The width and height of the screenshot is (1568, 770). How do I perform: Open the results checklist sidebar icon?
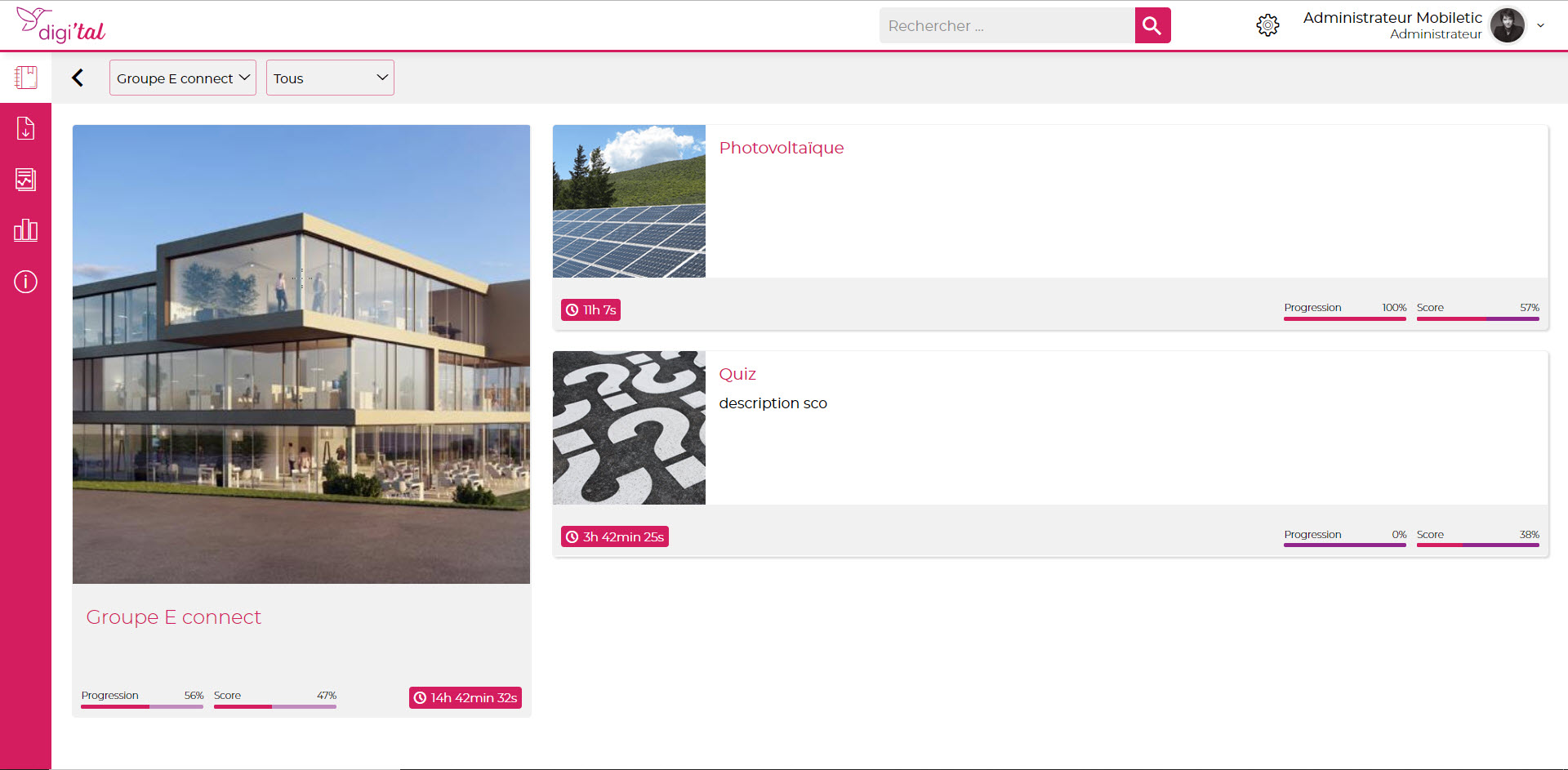pyautogui.click(x=25, y=180)
